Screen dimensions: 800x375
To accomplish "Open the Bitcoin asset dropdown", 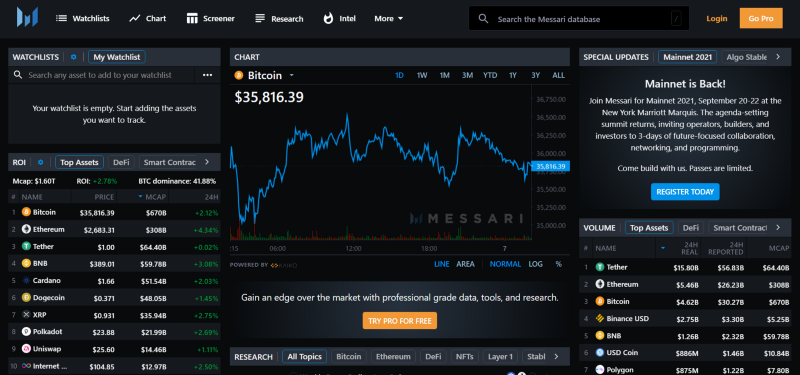I will (291, 76).
